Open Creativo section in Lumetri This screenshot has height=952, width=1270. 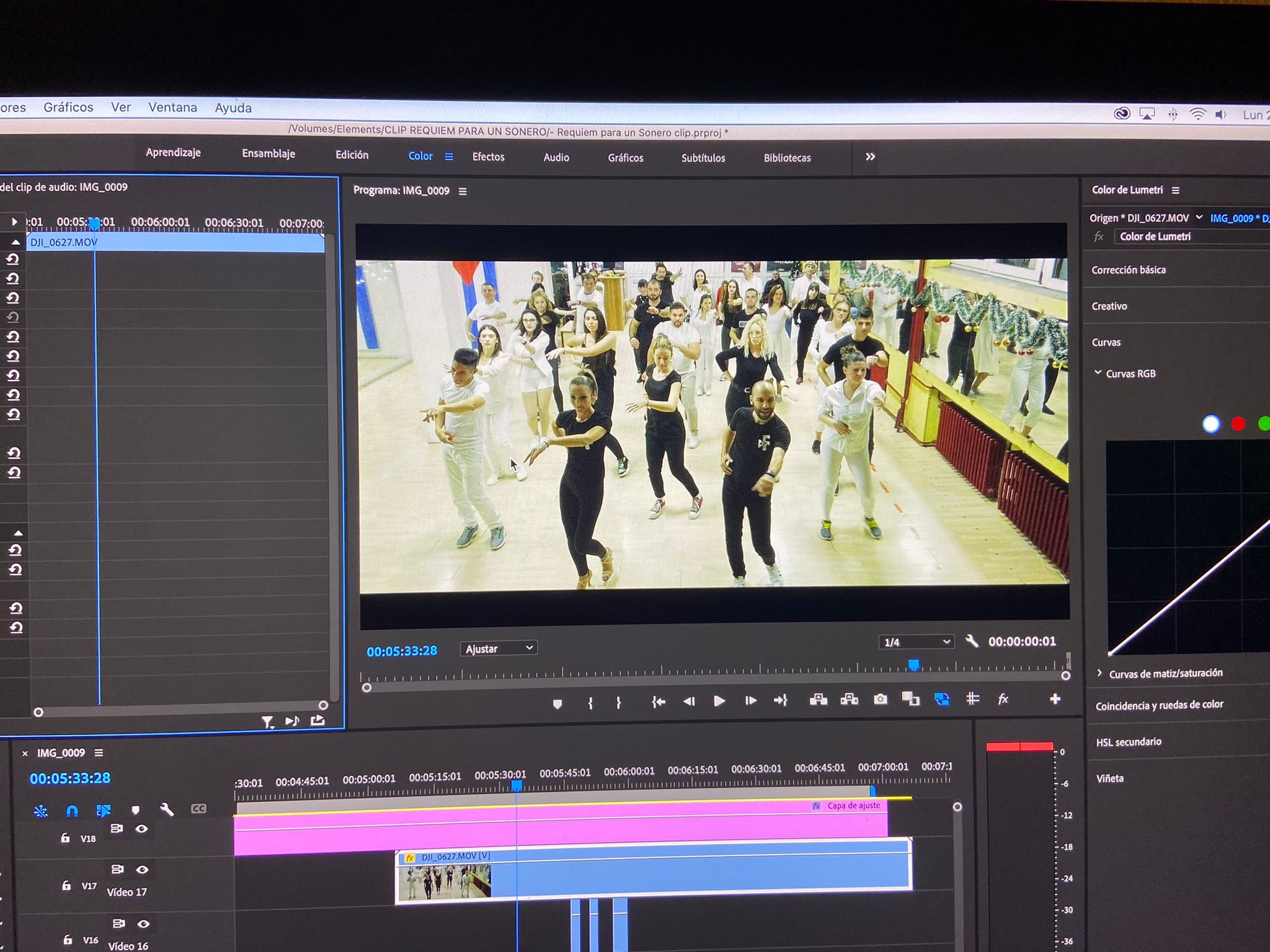[1109, 306]
